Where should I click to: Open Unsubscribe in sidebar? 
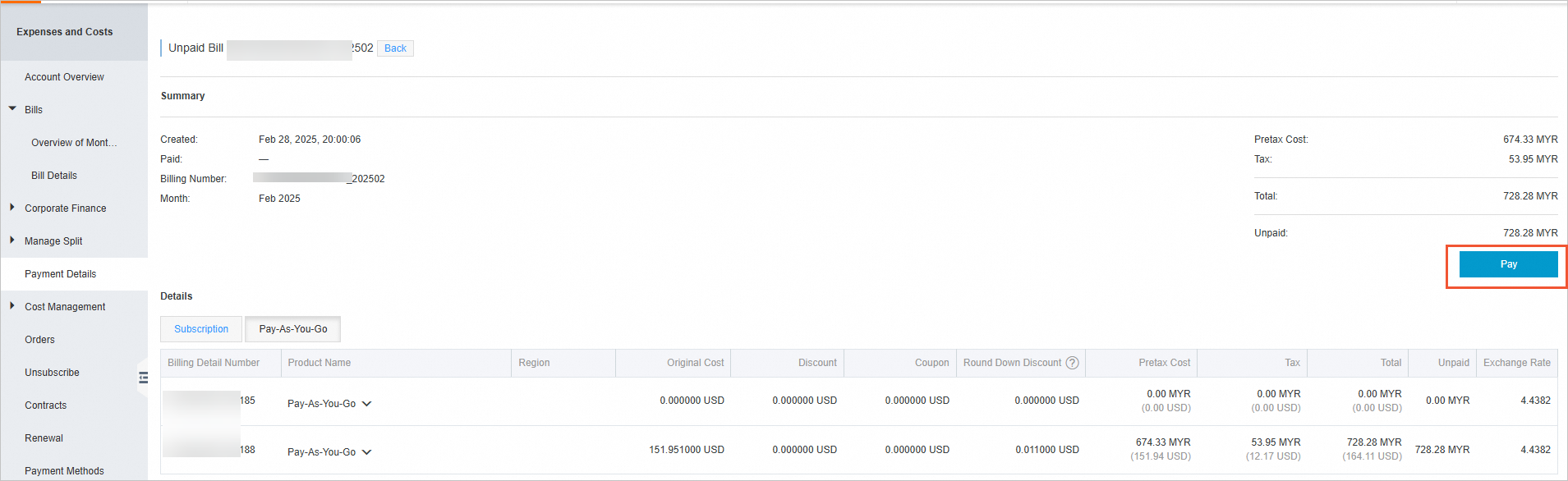click(52, 373)
